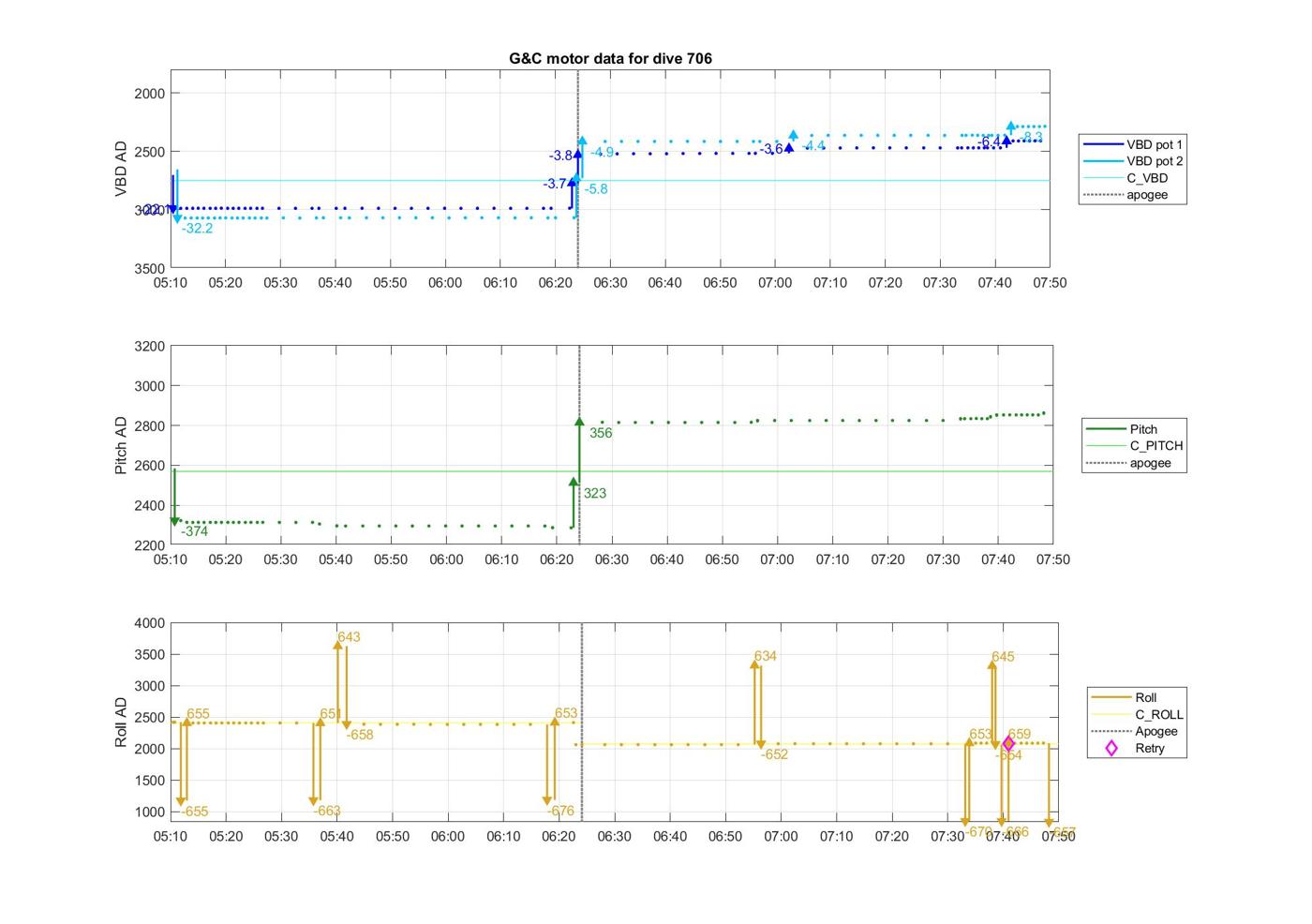Image resolution: width=1312 pixels, height=924 pixels.
Task: Click the '2000' y-tick on the VBD plot
Action: (x=150, y=93)
